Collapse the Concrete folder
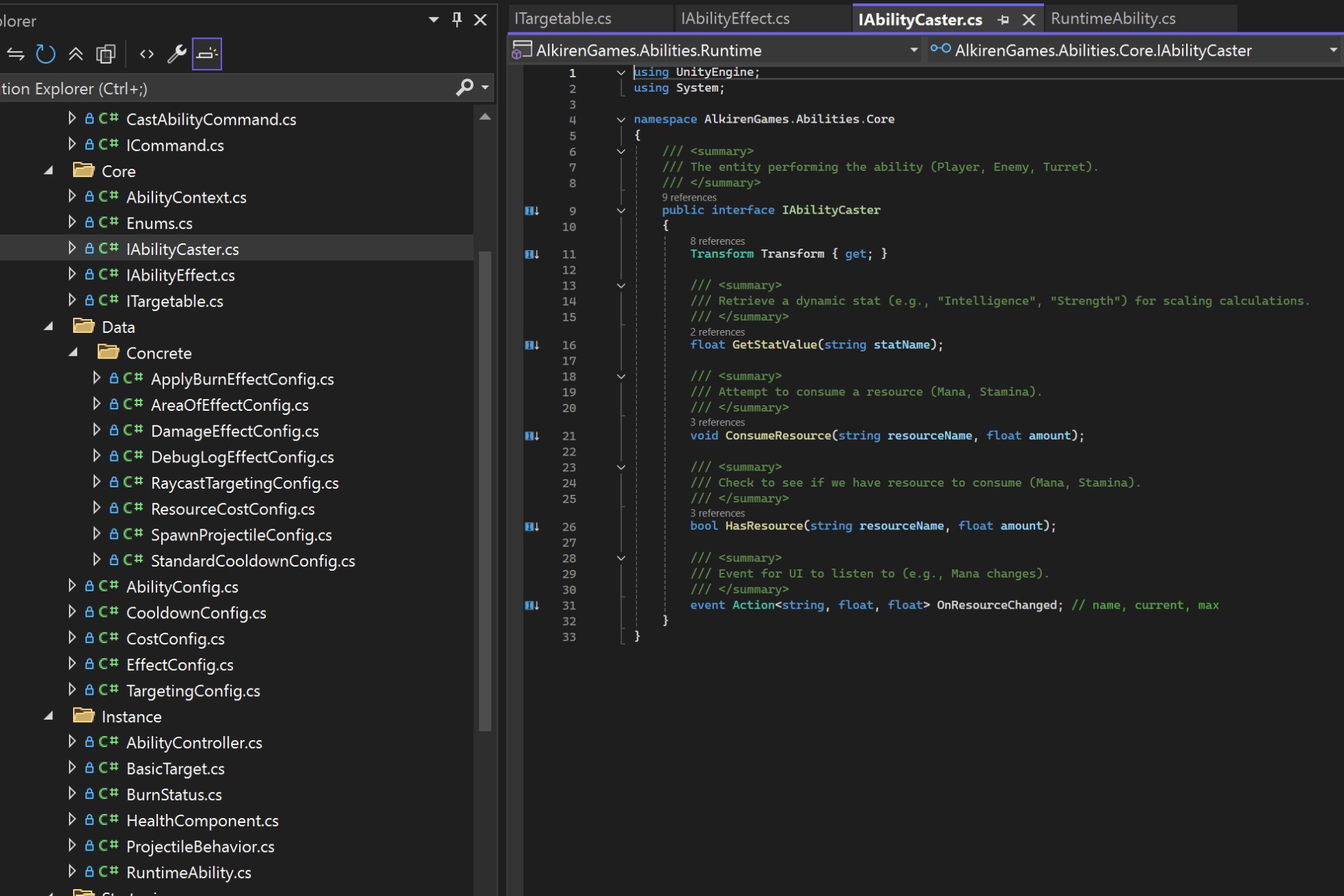Screen dimensions: 1344x896 tap(73, 352)
